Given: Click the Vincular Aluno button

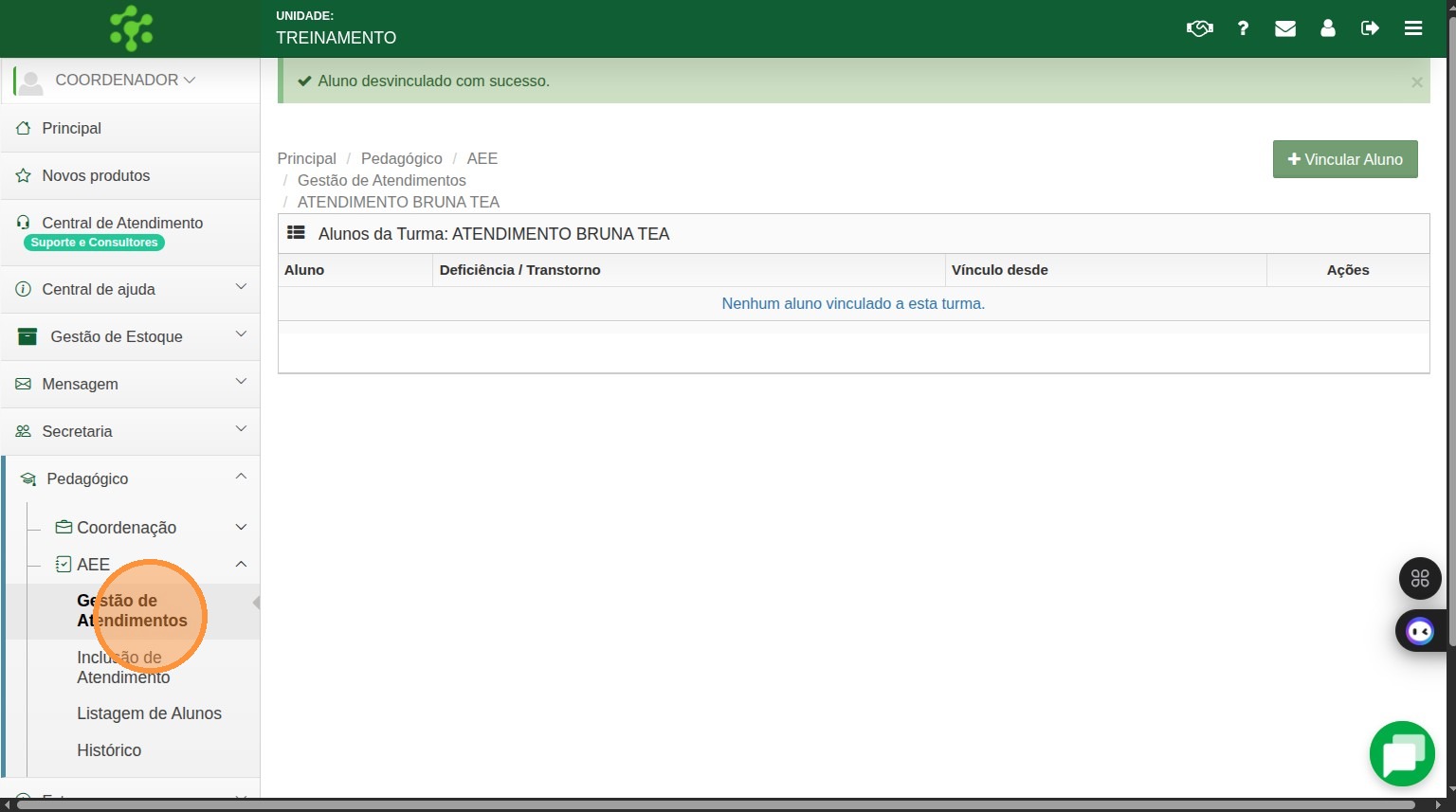Looking at the screenshot, I should click(1345, 159).
